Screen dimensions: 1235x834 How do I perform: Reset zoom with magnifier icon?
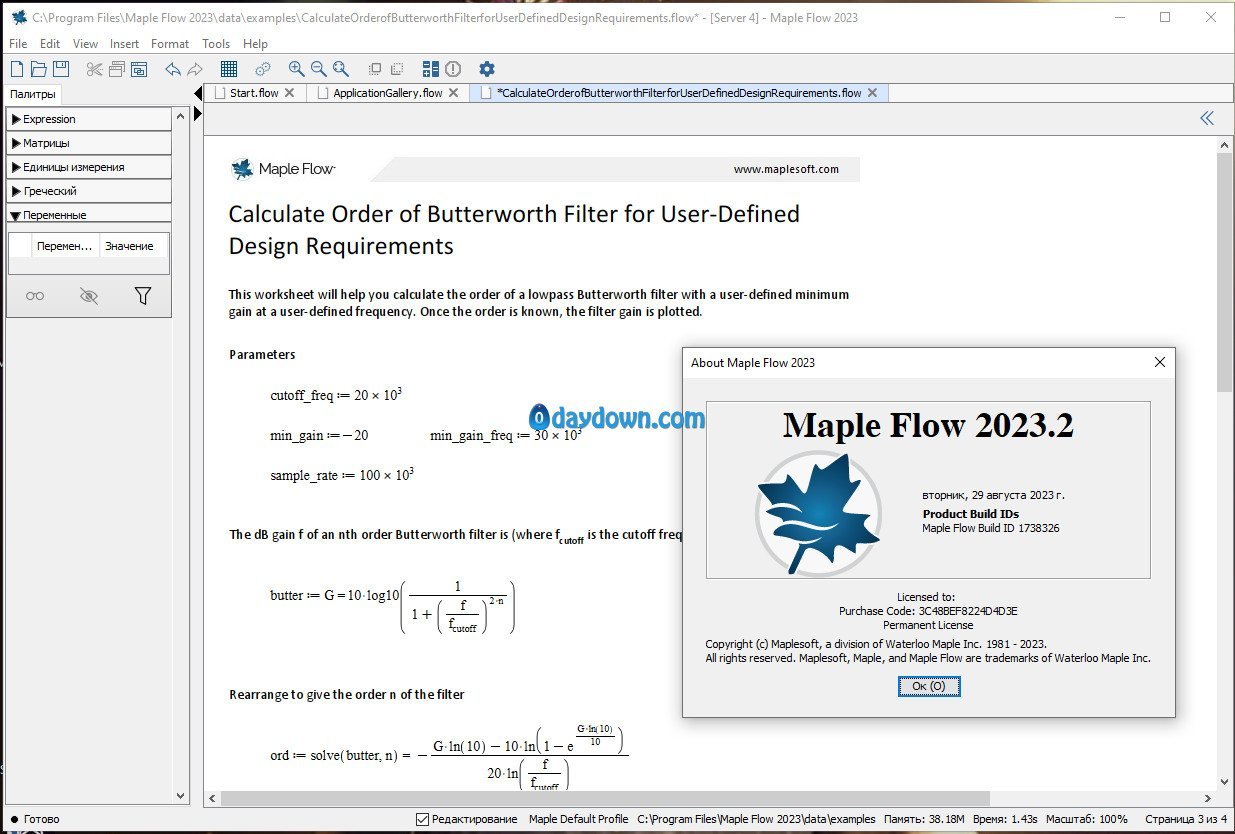click(x=341, y=69)
